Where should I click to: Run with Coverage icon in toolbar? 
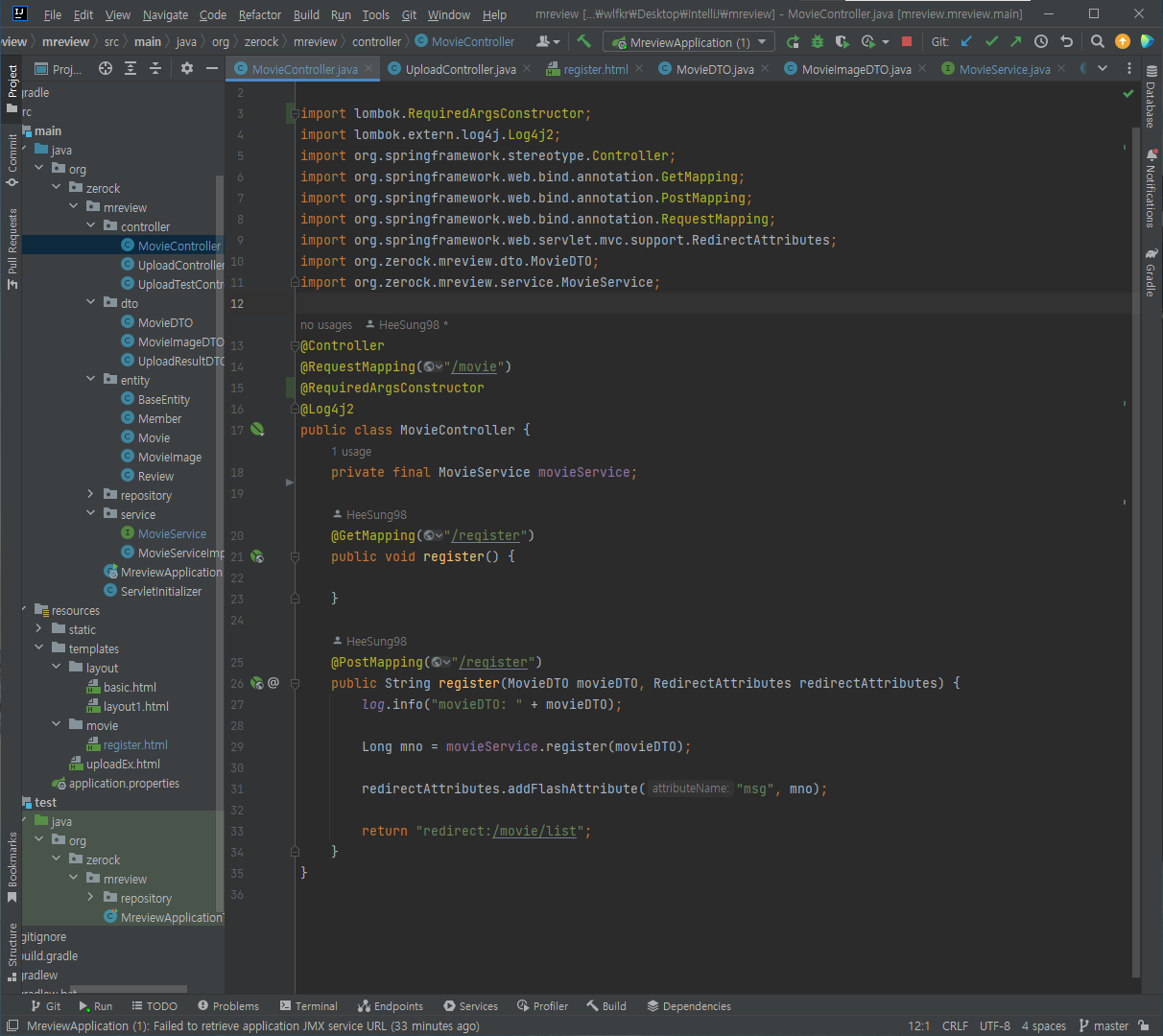843,41
